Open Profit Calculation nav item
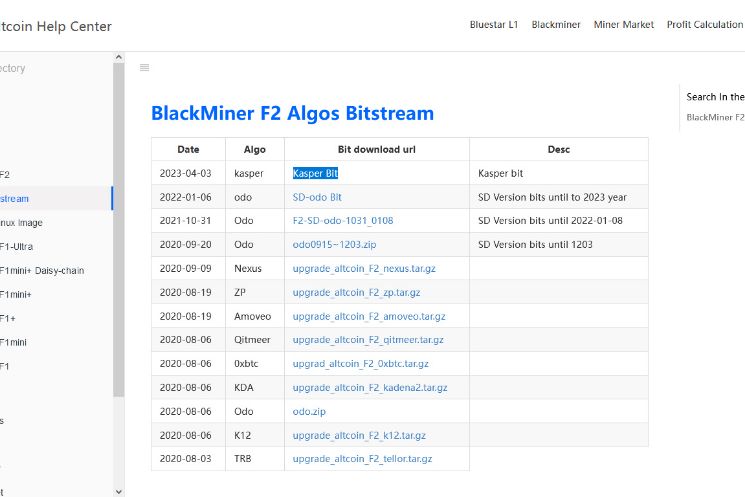This screenshot has width=745, height=497. click(704, 25)
